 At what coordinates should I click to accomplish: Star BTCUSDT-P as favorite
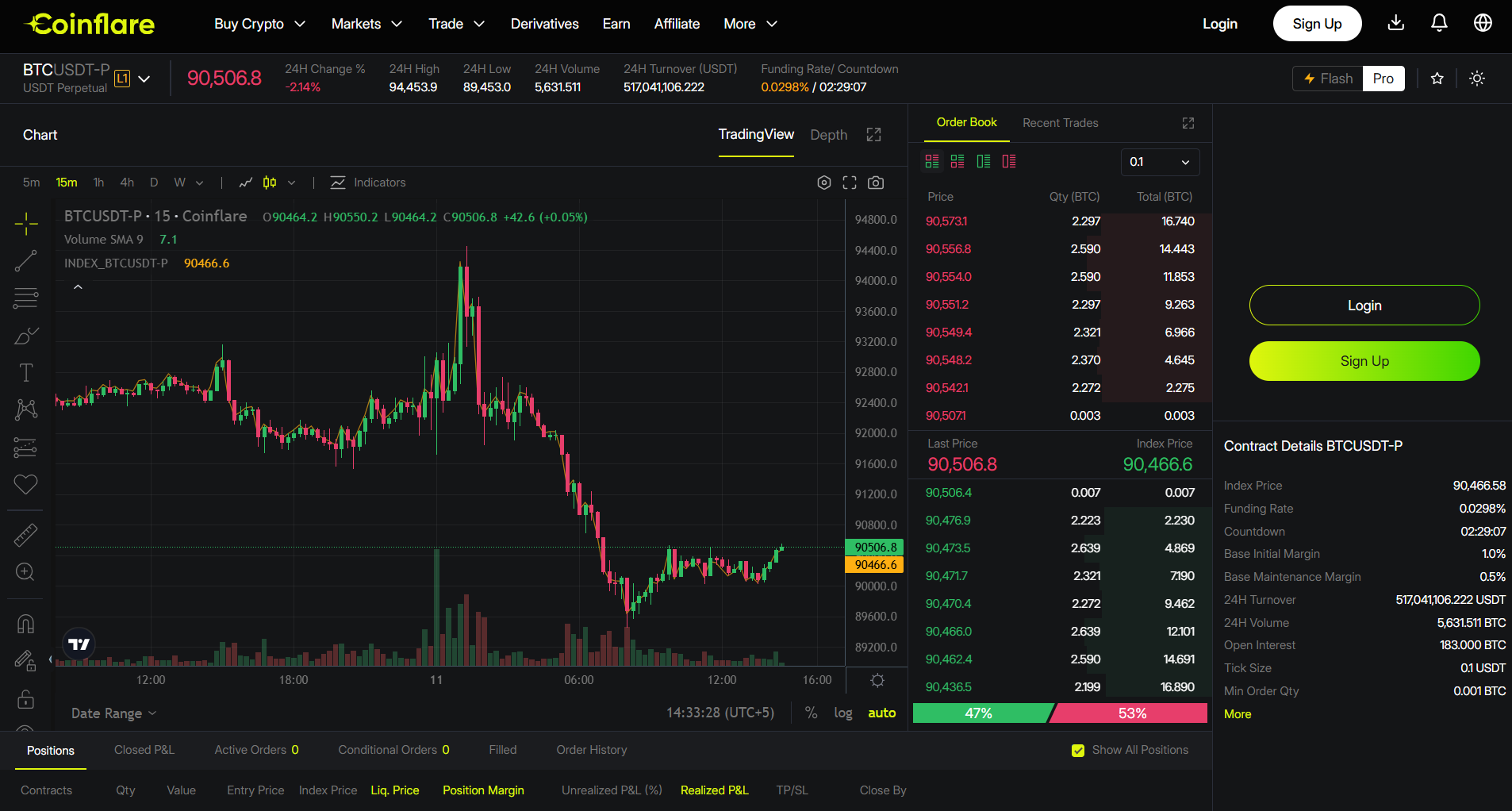click(x=1437, y=78)
